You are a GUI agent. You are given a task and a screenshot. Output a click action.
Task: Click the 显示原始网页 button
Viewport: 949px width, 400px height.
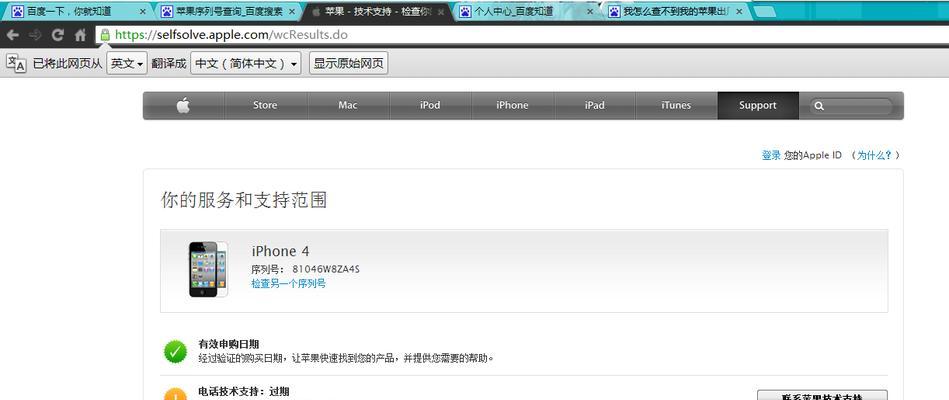[x=349, y=63]
